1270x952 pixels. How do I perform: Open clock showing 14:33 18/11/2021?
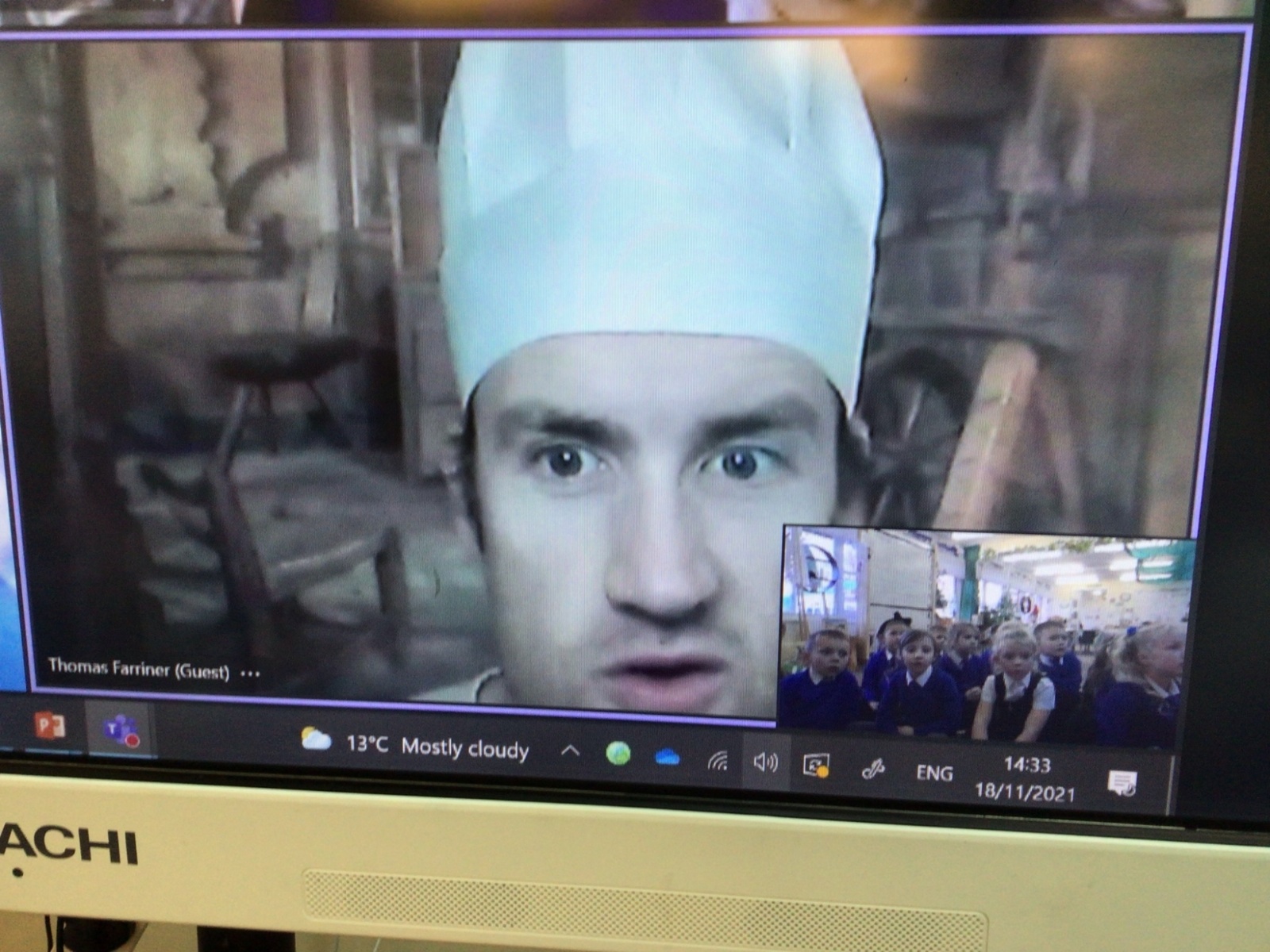(1026, 778)
